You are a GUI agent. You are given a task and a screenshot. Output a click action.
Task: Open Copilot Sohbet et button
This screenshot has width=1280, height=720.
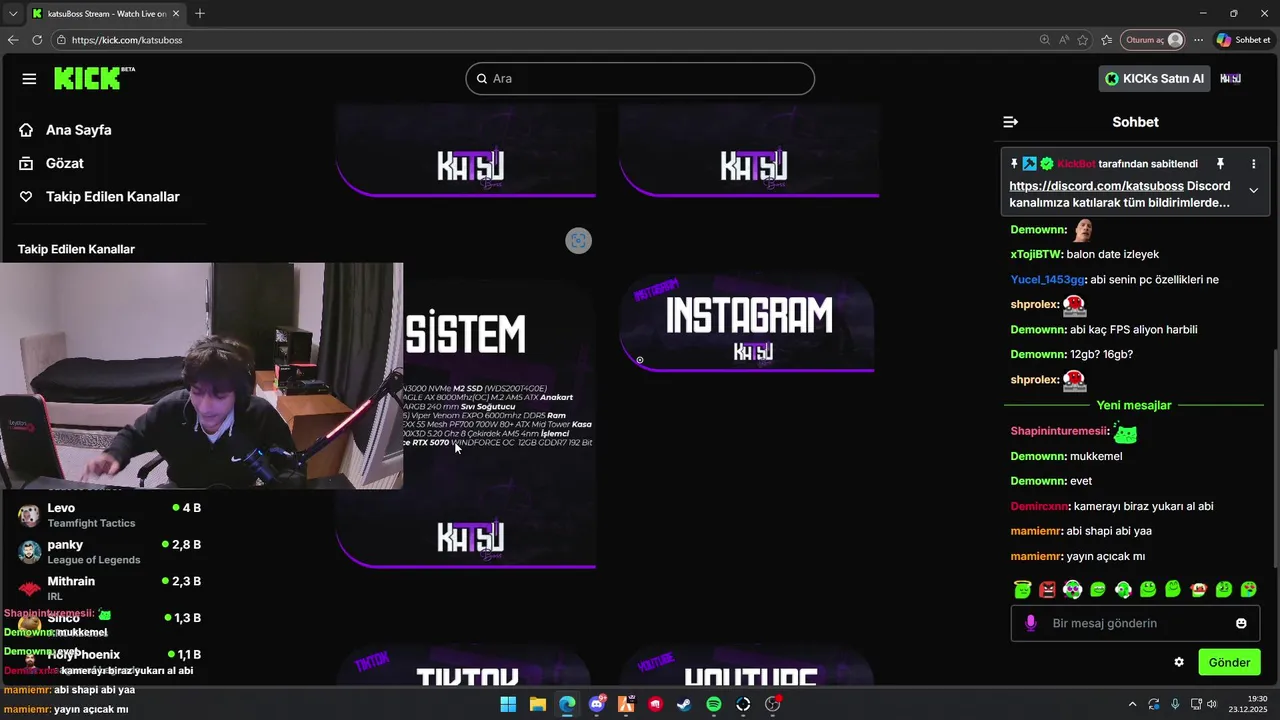pyautogui.click(x=1243, y=40)
